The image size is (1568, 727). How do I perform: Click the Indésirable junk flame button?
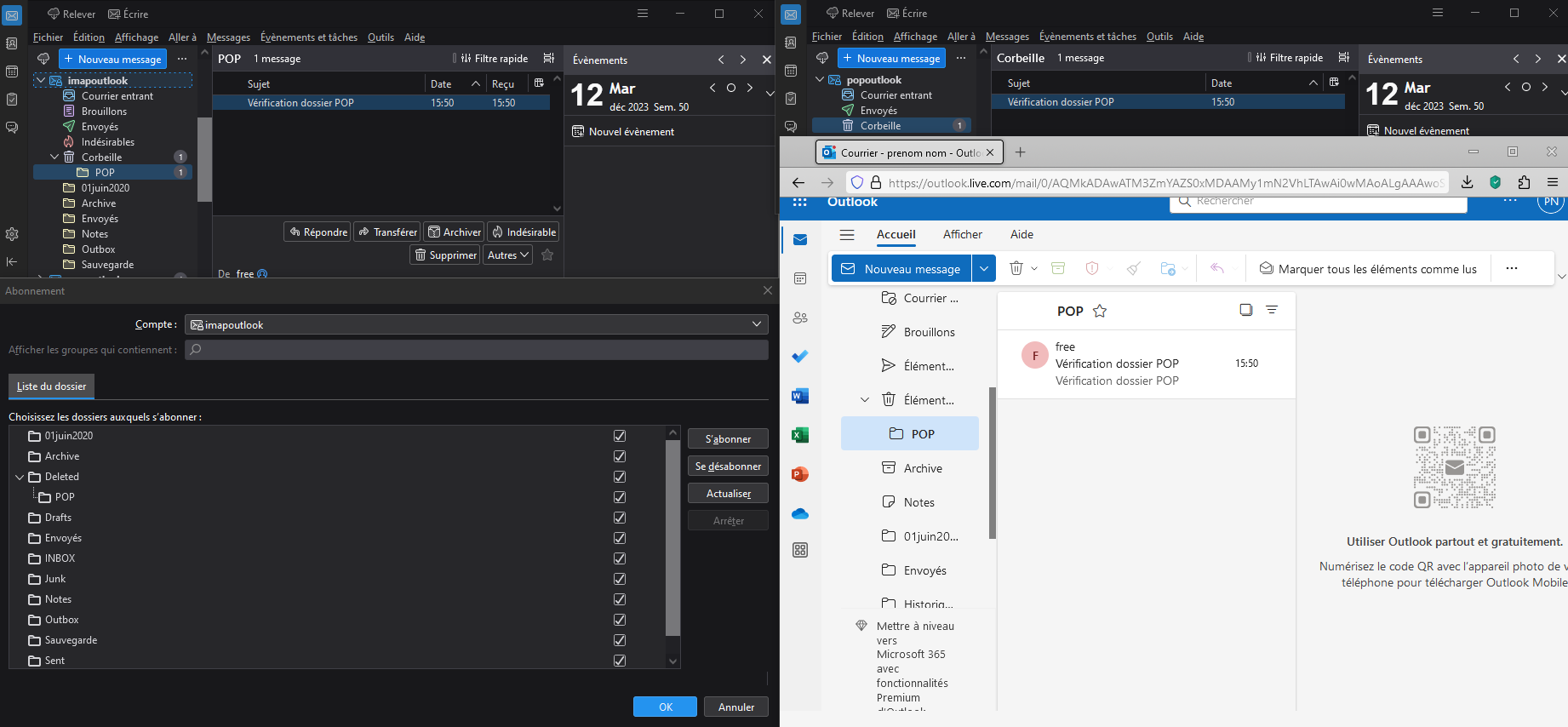tap(498, 232)
